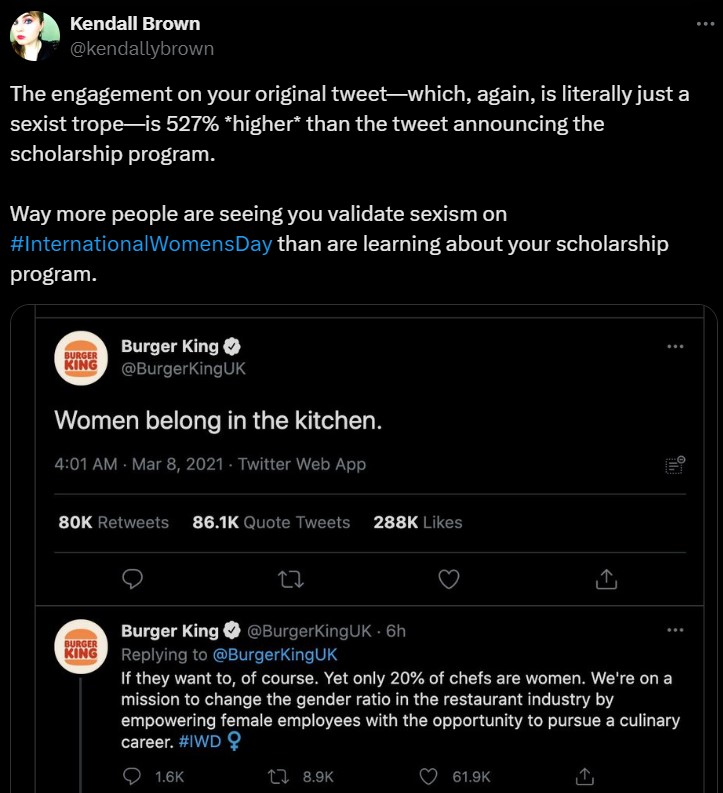Viewport: 723px width, 793px height.
Task: Open Kendall Brown's profile avatar
Action: [x=34, y=36]
